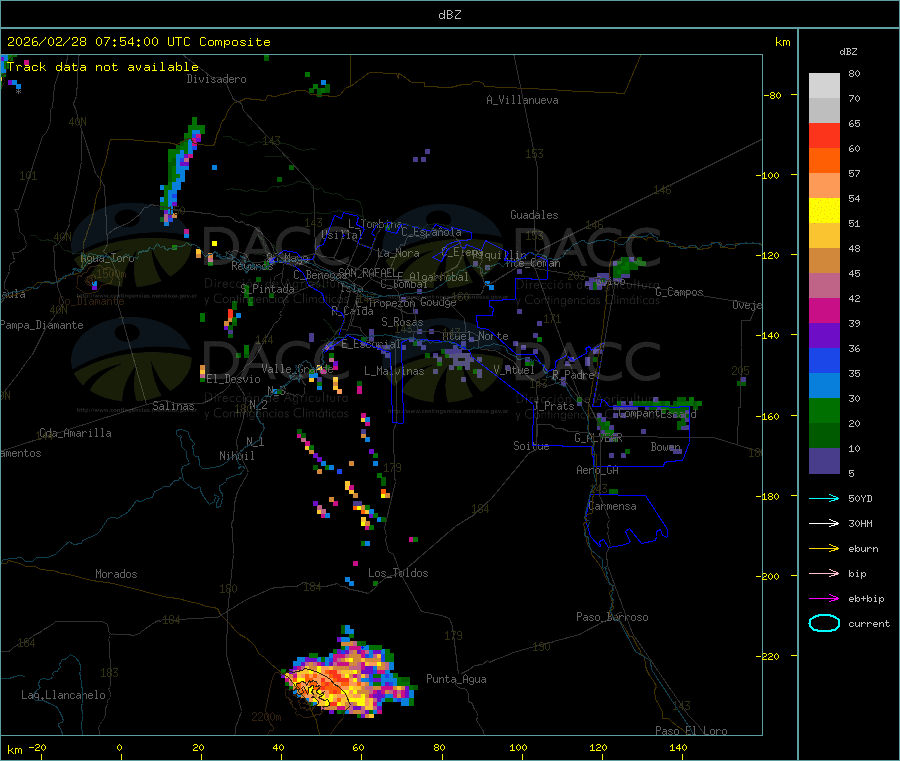The width and height of the screenshot is (900, 761).
Task: Click the cyan 'current' ellipse legend icon
Action: [824, 623]
